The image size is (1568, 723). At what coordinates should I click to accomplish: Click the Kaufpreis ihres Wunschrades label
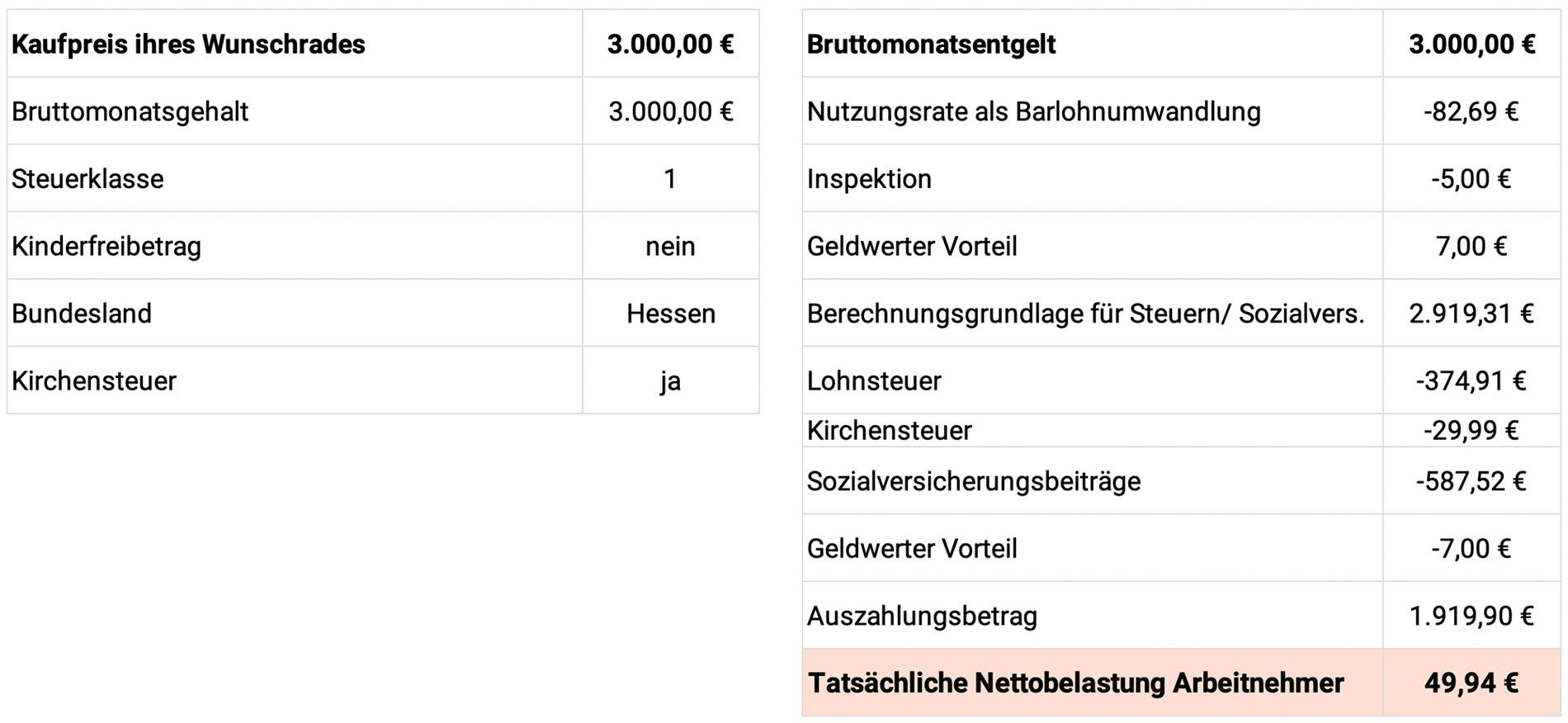tap(188, 44)
